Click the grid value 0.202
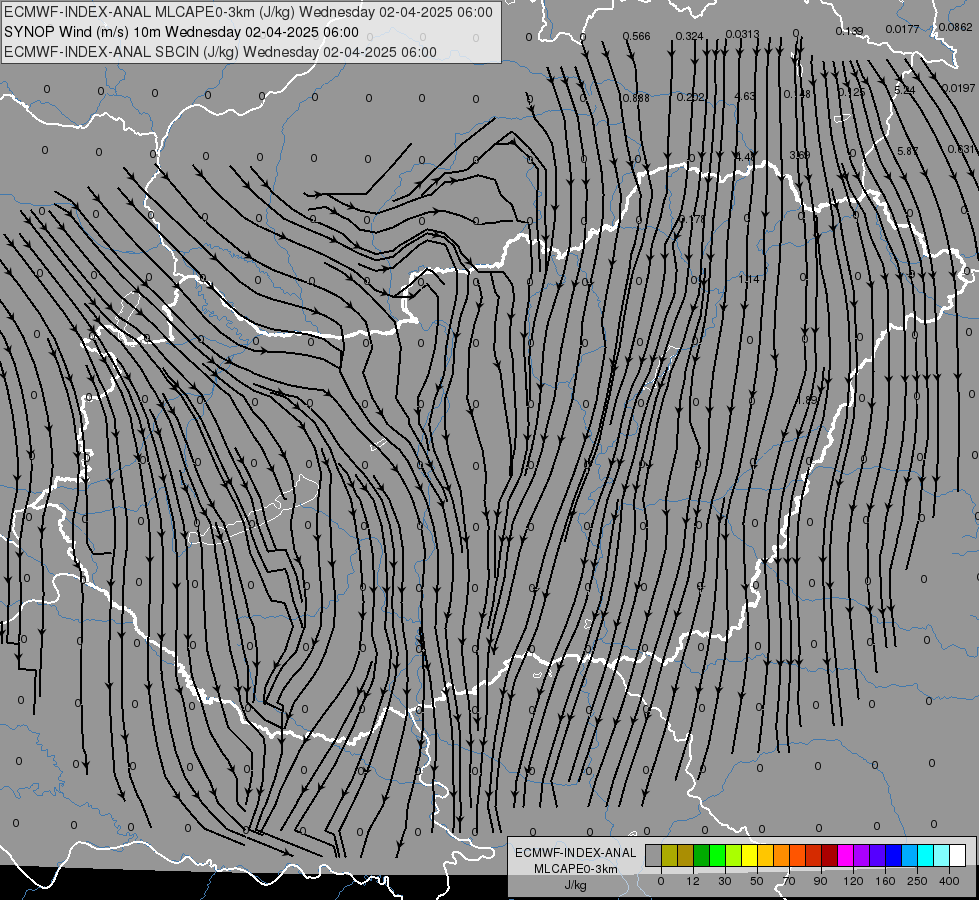The height and width of the screenshot is (900, 979). click(x=691, y=97)
